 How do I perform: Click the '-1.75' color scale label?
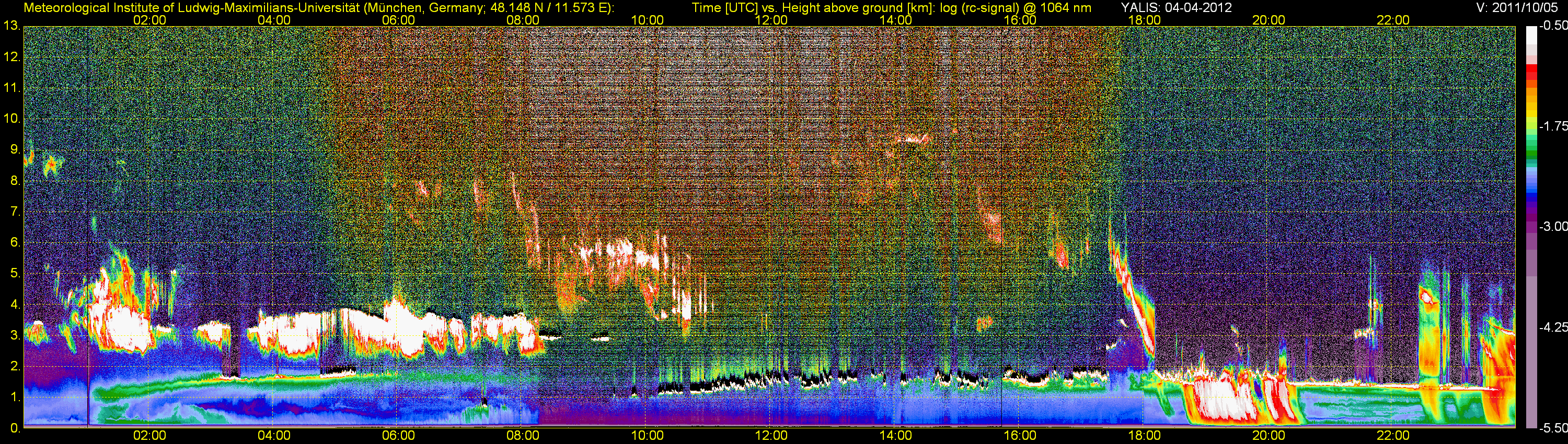click(x=1553, y=126)
